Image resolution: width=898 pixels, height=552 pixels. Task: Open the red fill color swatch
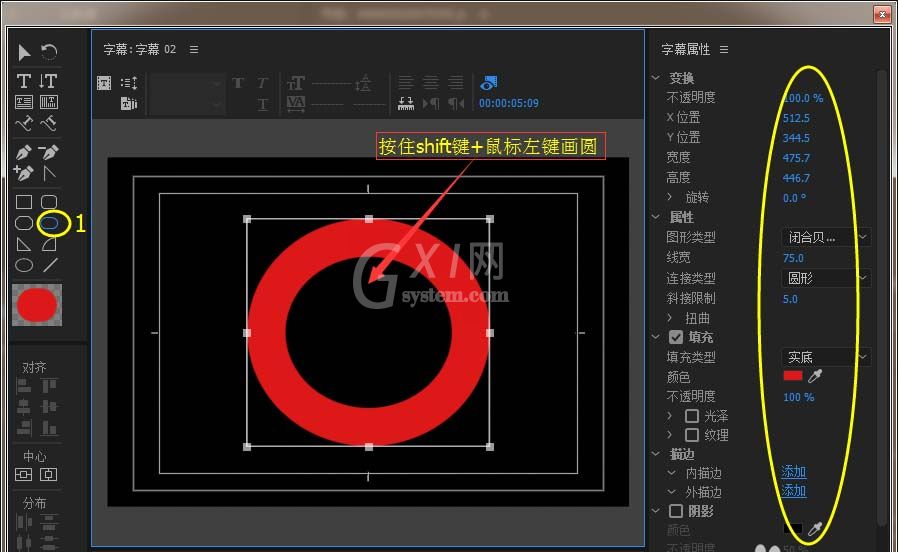pos(793,376)
